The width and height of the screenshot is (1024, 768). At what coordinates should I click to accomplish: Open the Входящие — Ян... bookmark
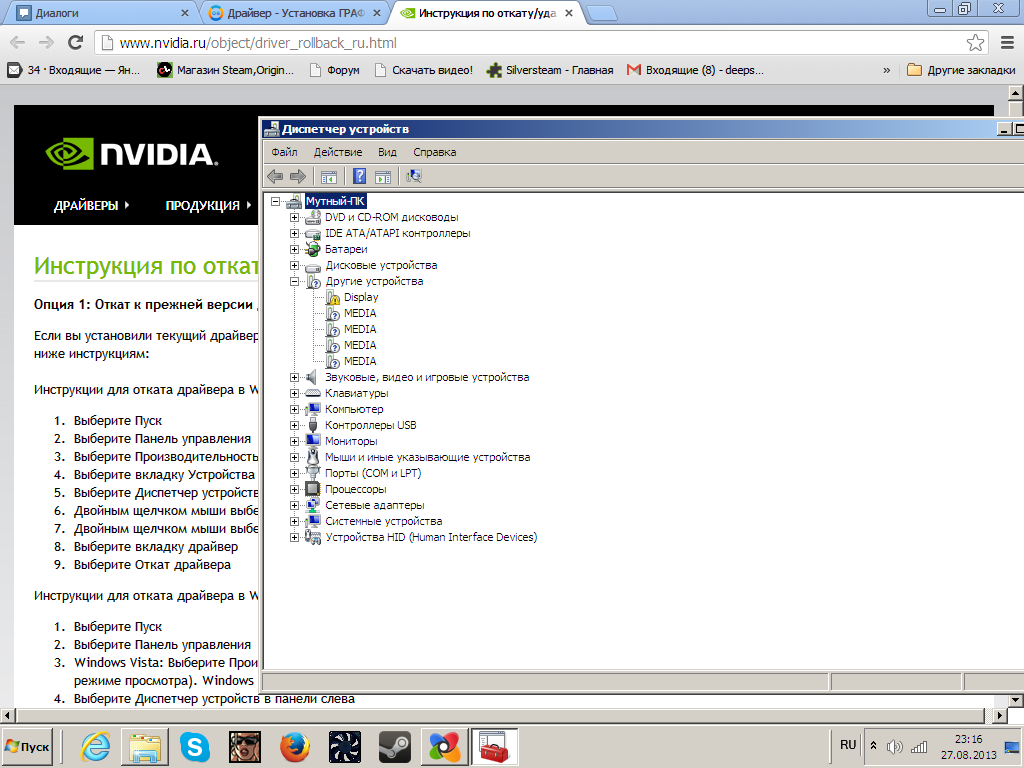[x=74, y=70]
